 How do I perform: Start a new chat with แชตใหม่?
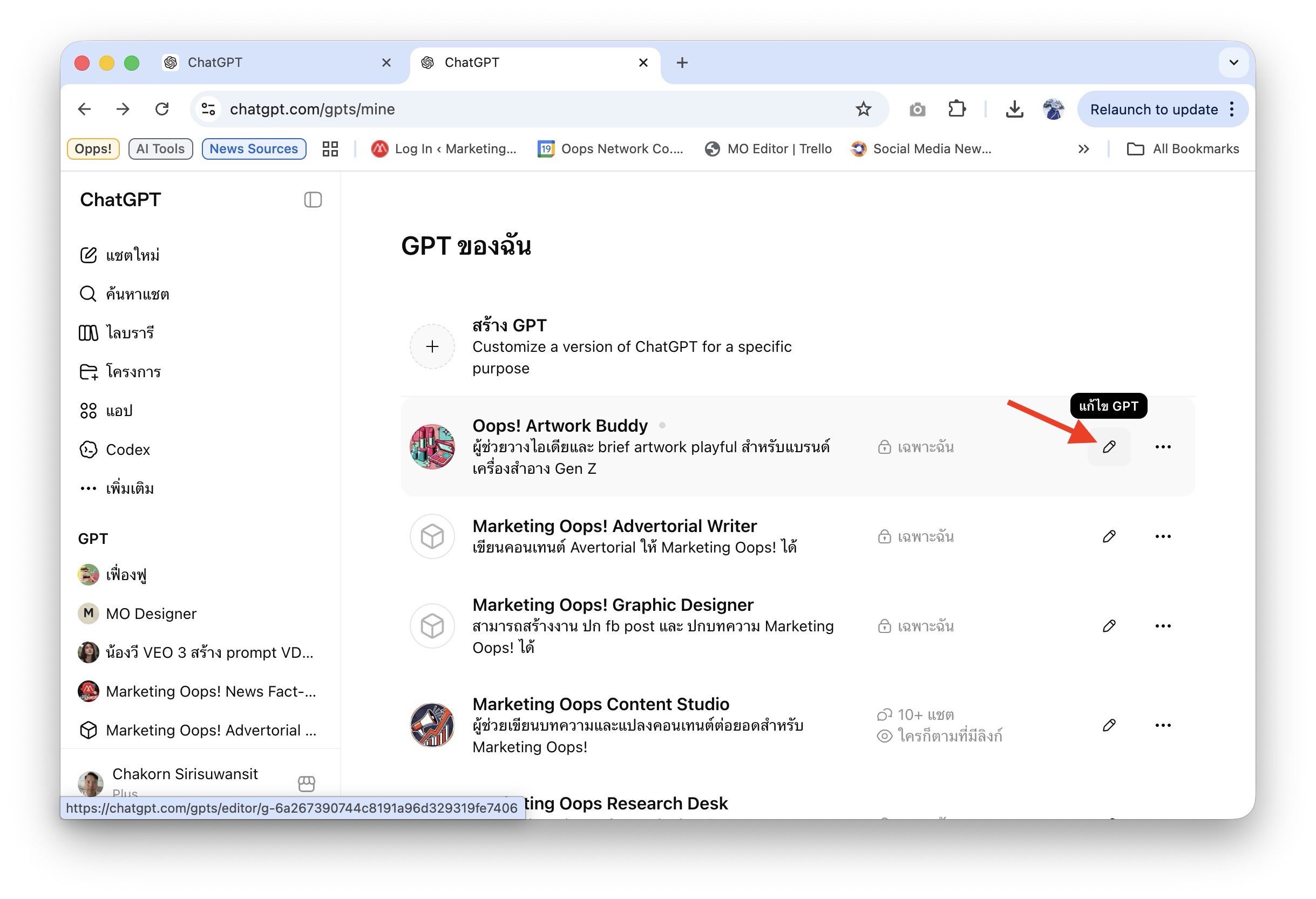(x=119, y=255)
